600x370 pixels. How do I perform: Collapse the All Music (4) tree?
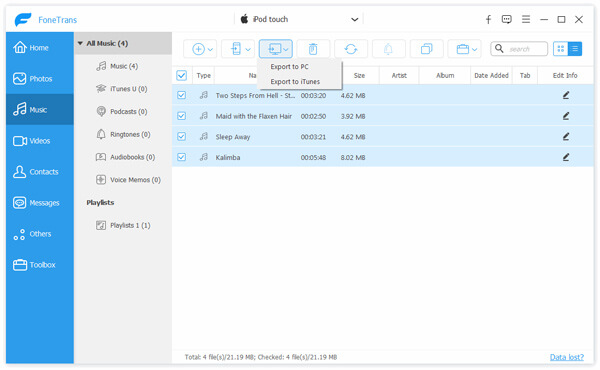(x=80, y=44)
